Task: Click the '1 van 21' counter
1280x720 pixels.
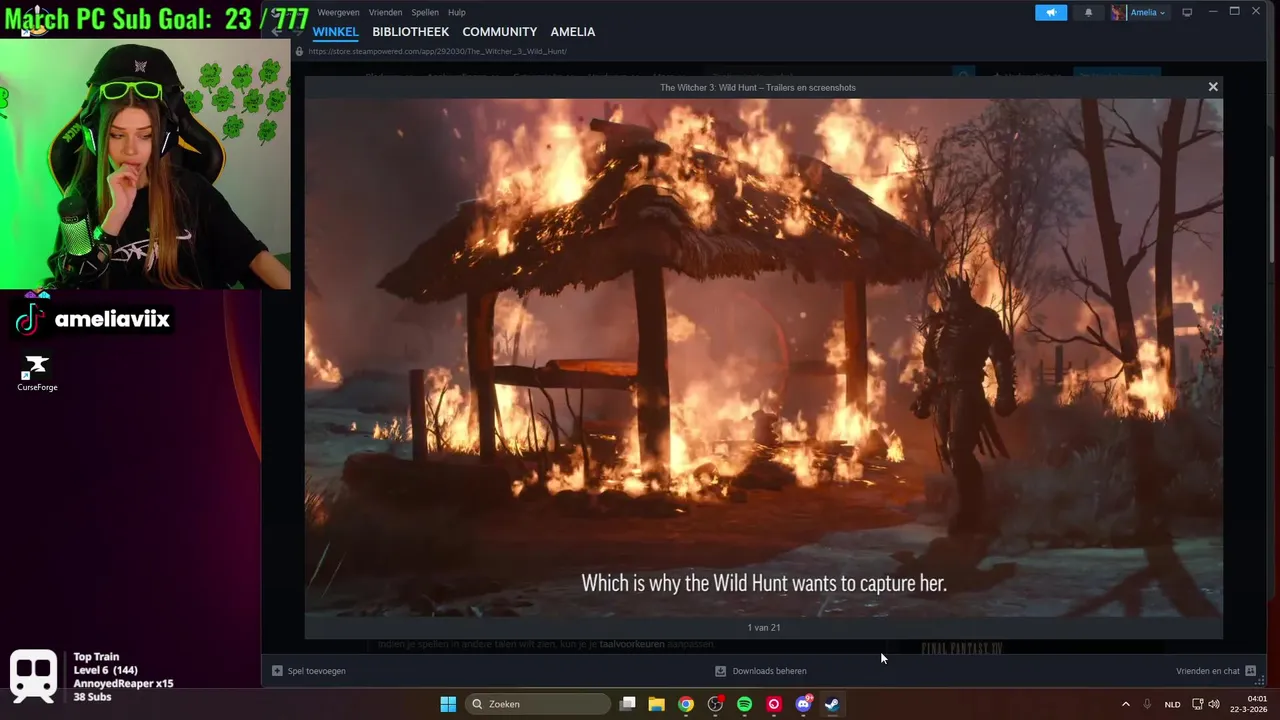Action: 764,628
